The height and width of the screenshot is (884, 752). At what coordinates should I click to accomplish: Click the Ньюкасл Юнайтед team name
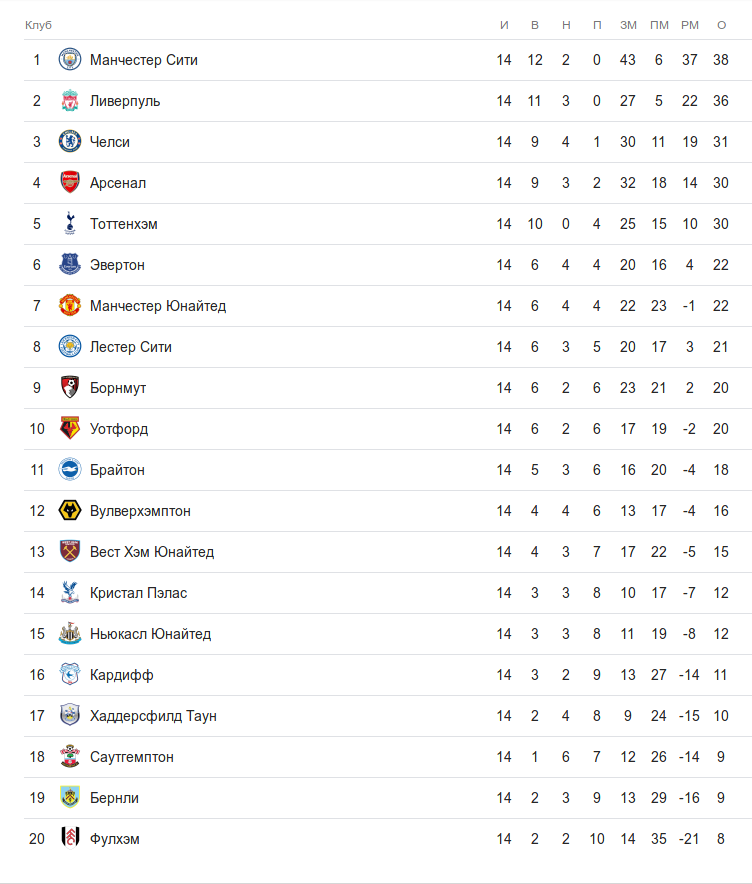(x=150, y=634)
